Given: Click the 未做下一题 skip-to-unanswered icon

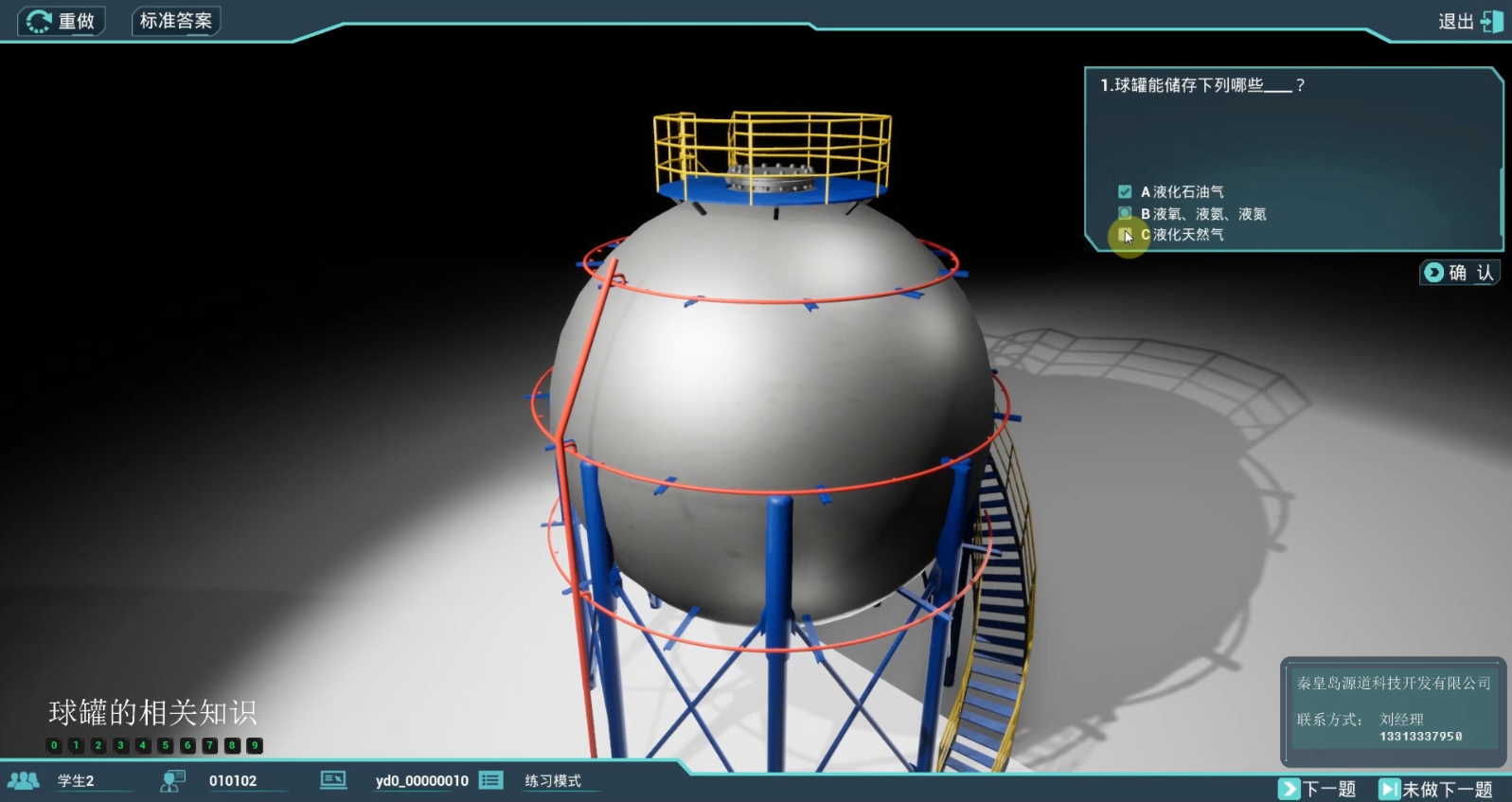Looking at the screenshot, I should coord(1389,789).
